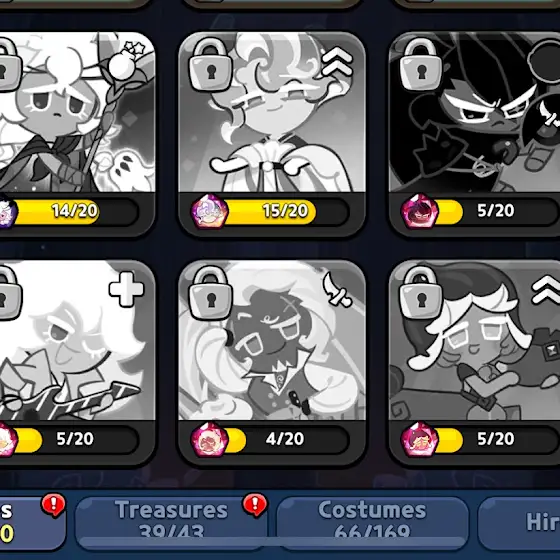Open the guitar-playing white-haired cookie portrait
Screen dimensions: 560x560
click(x=78, y=340)
